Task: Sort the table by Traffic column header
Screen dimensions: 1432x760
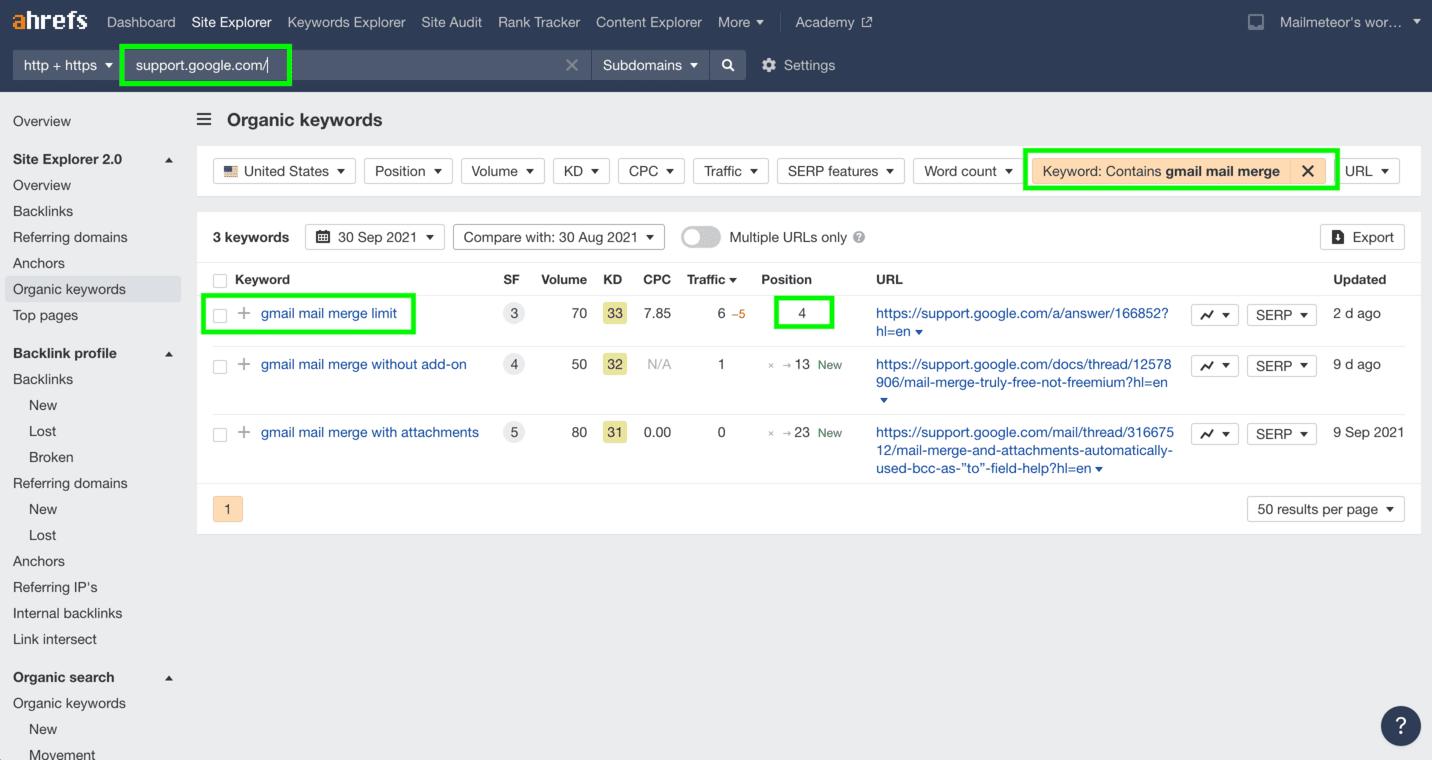Action: [712, 280]
